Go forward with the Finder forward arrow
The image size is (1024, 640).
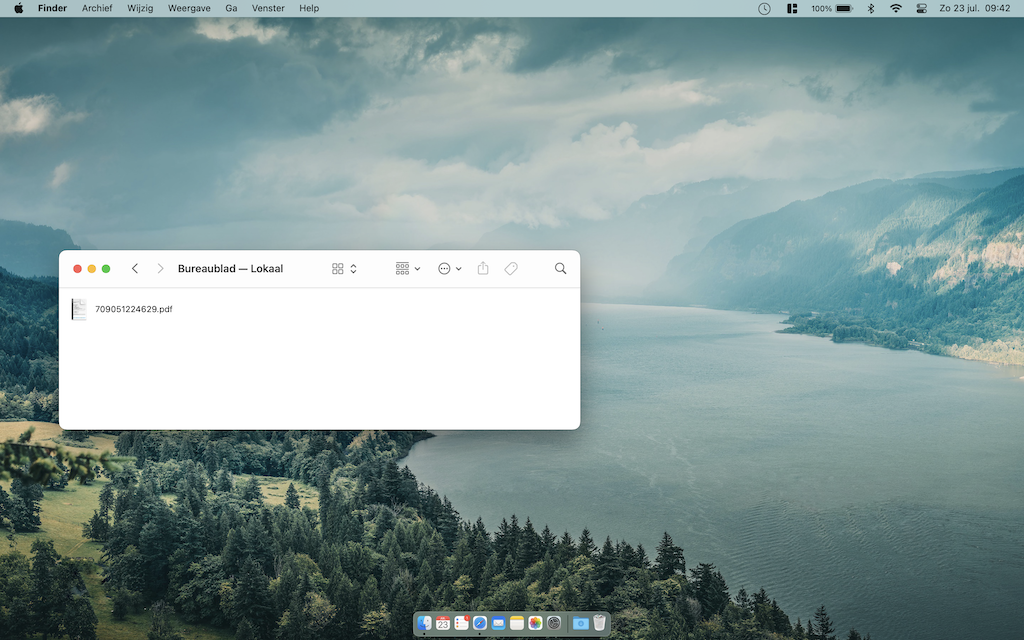tap(160, 268)
